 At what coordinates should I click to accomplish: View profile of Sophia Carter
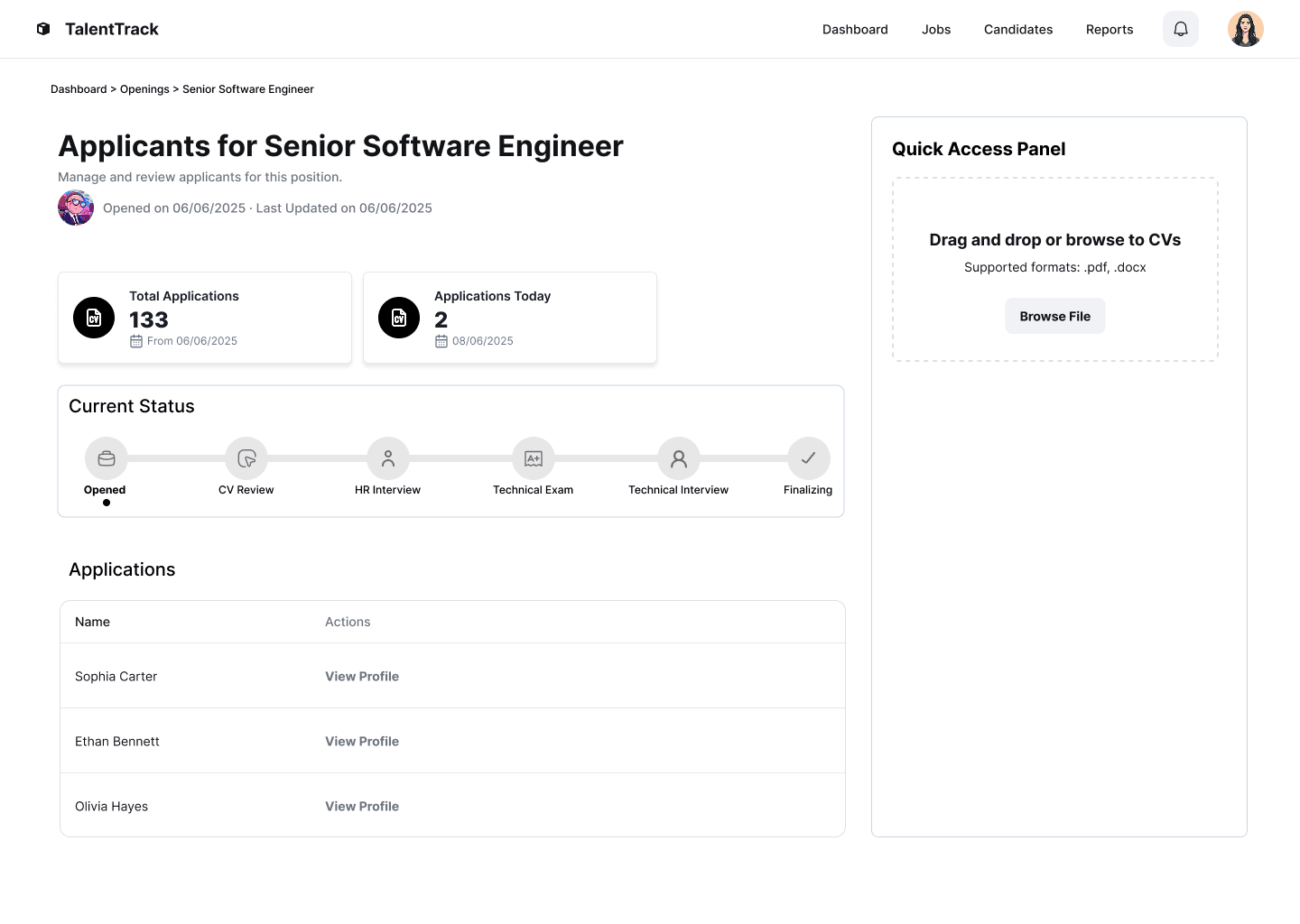pos(362,676)
